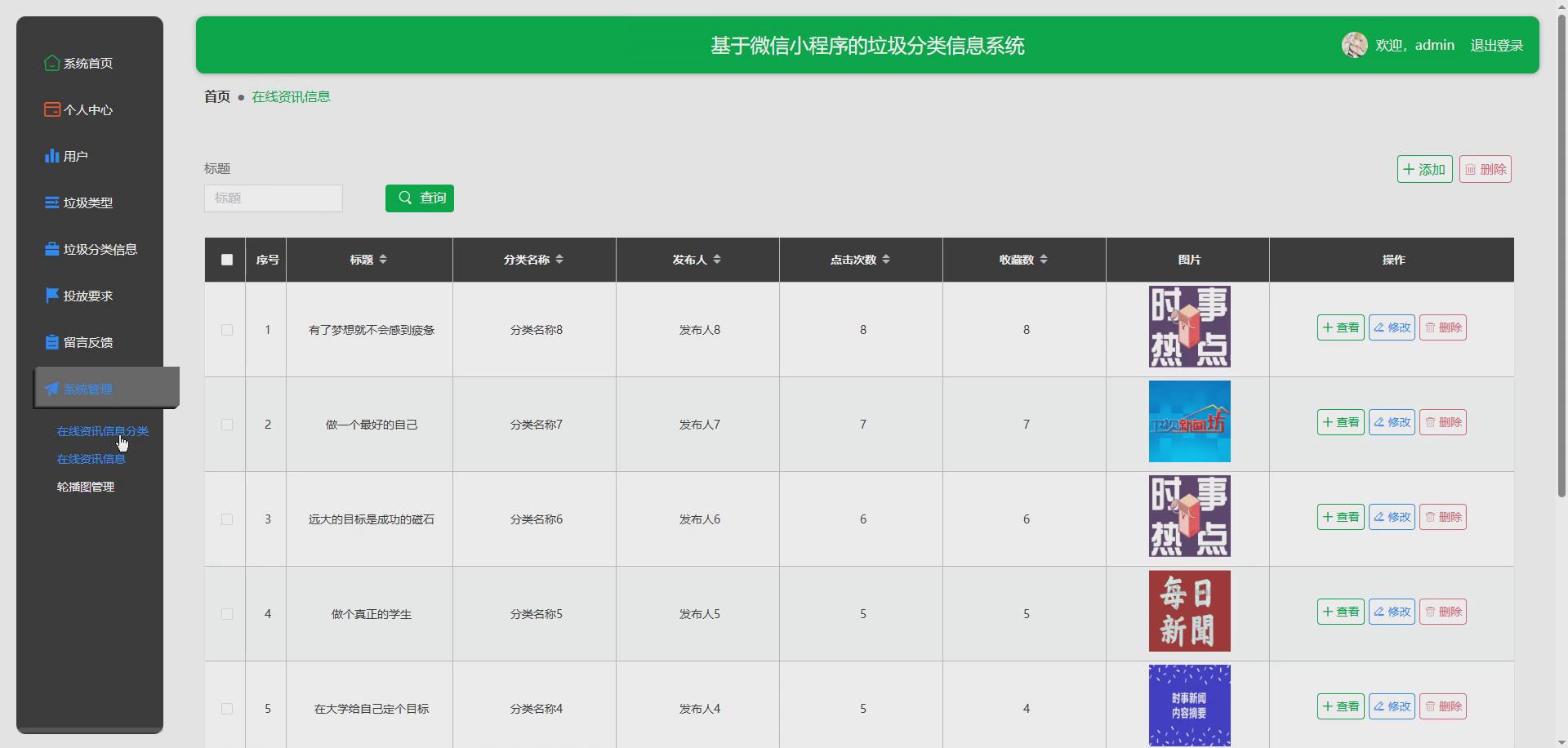Click the bar chart icon beside 用户

[x=51, y=156]
